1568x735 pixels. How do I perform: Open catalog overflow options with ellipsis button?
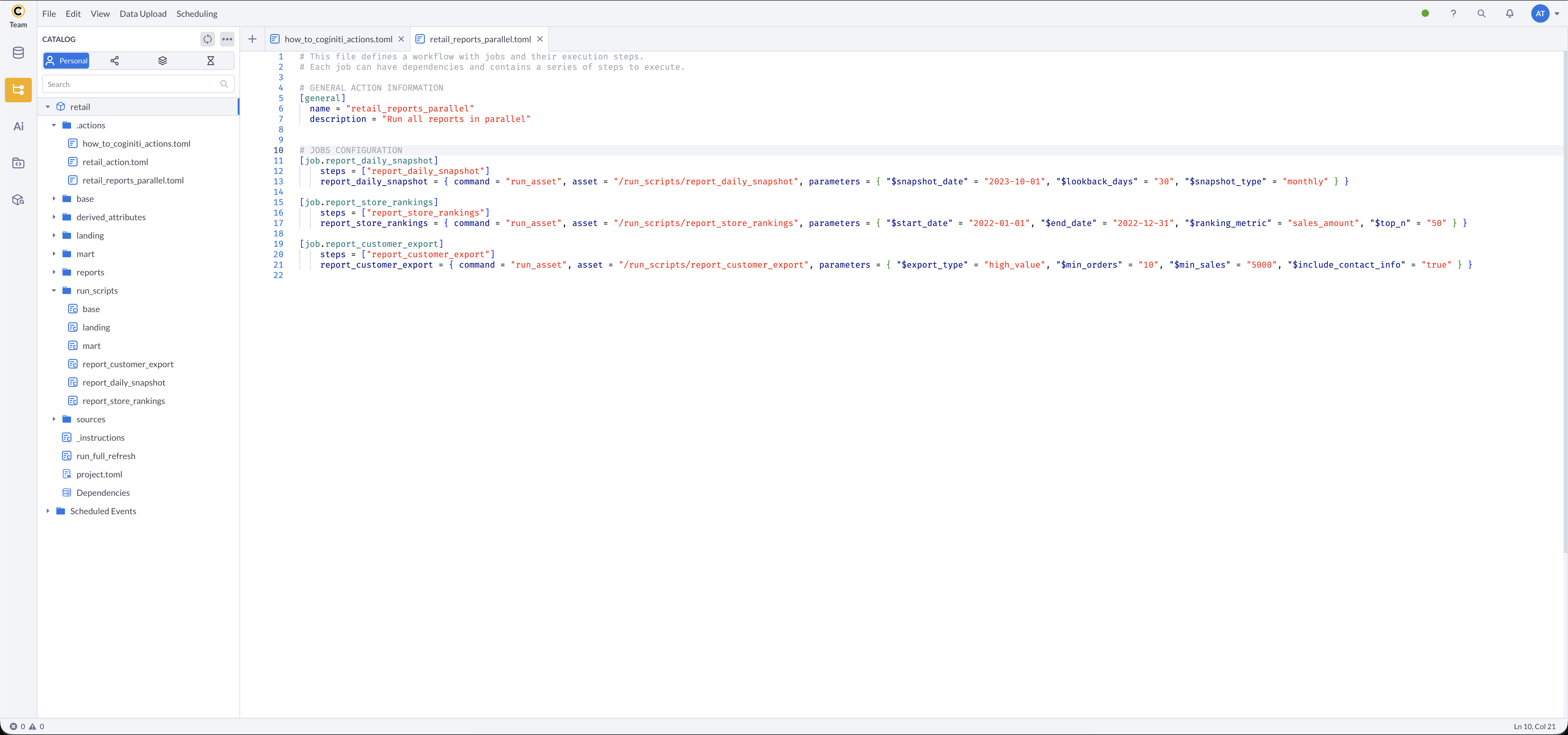(227, 39)
